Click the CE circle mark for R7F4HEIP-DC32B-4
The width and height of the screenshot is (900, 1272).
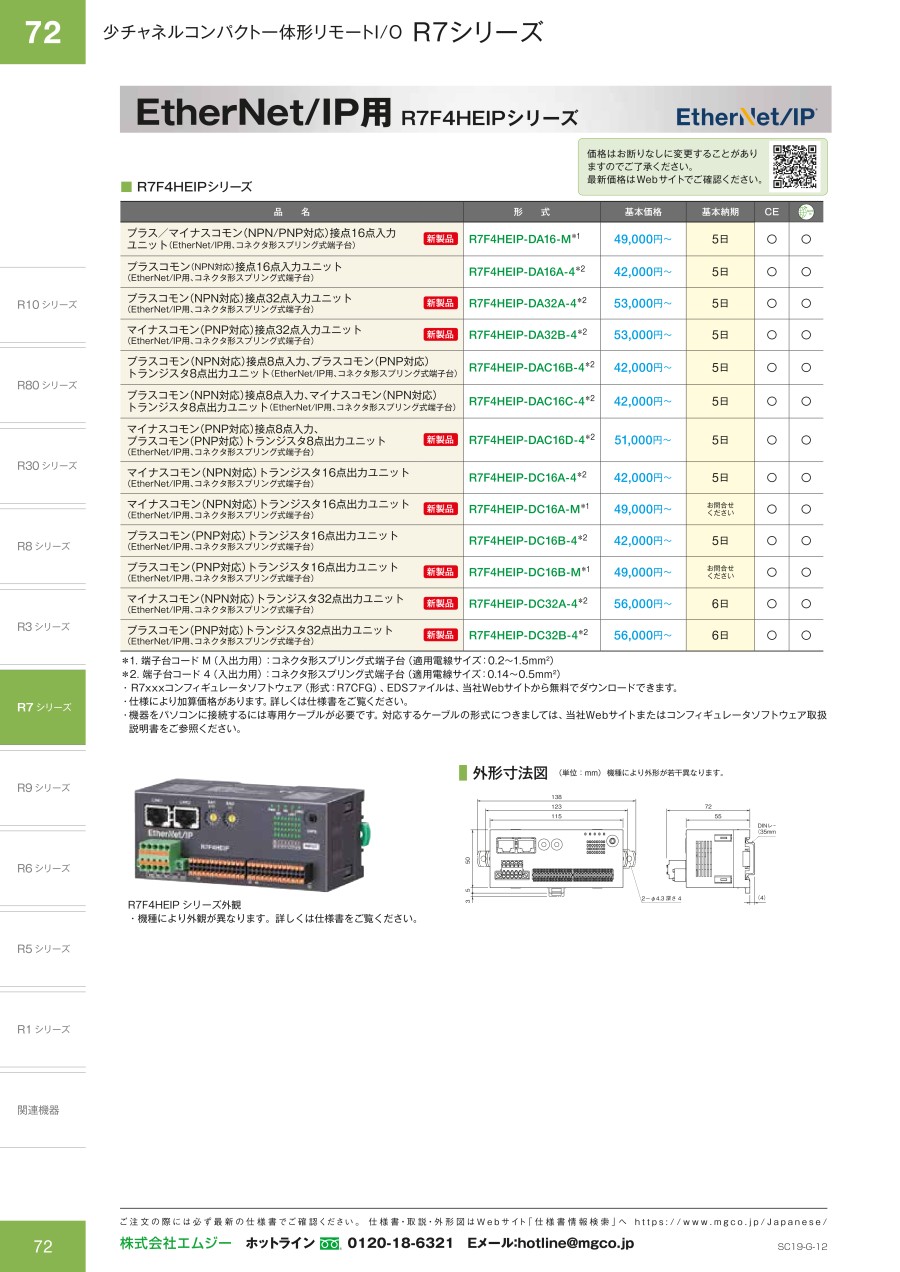771,635
